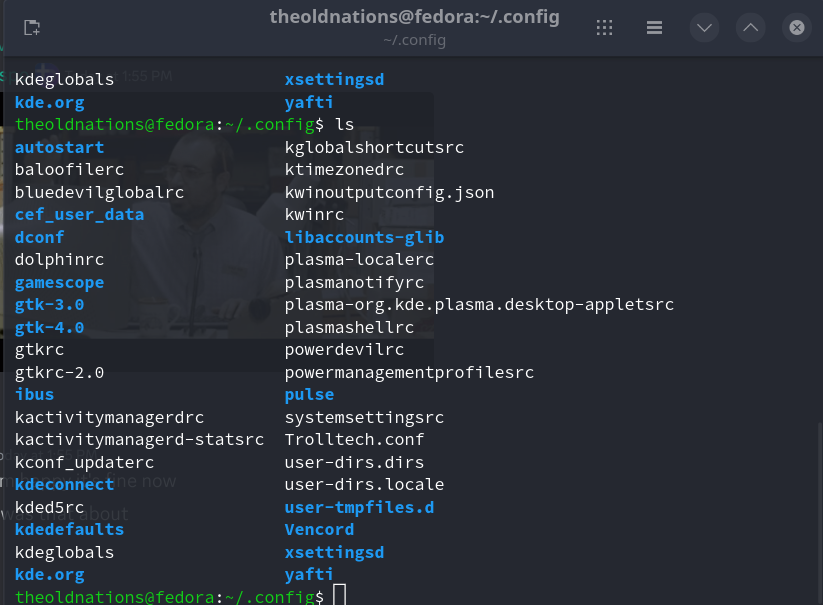Close the terminal window
Screen dimensions: 823x605
[797, 27]
